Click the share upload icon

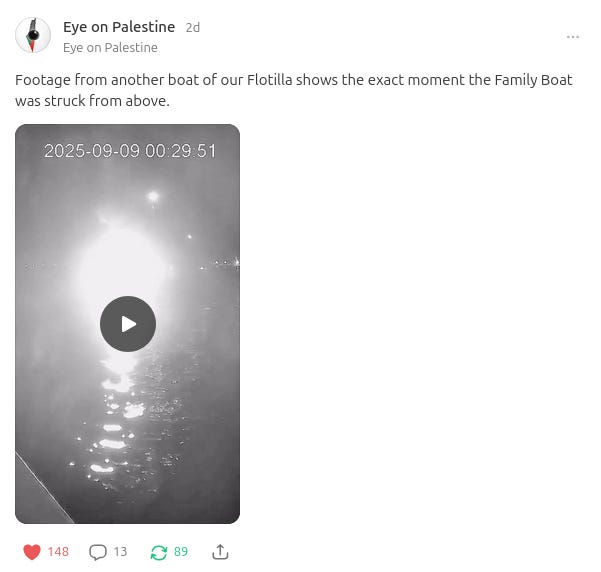click(220, 552)
